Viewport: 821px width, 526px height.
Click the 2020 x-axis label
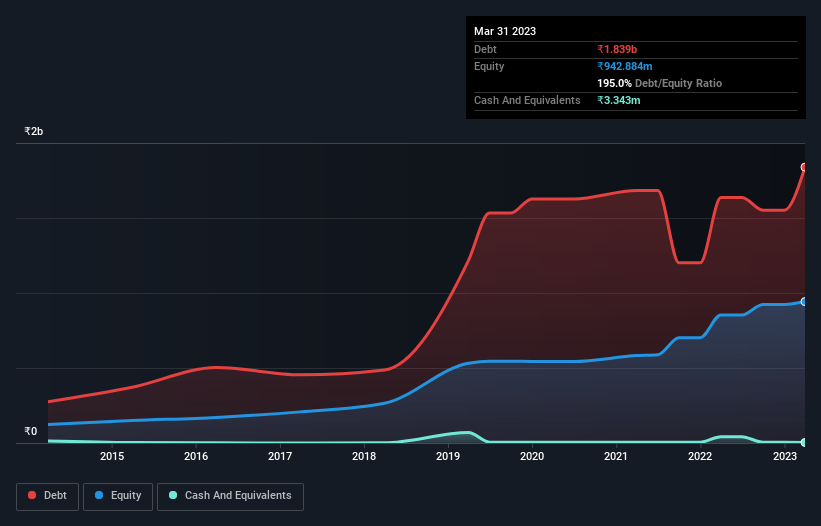(532, 456)
